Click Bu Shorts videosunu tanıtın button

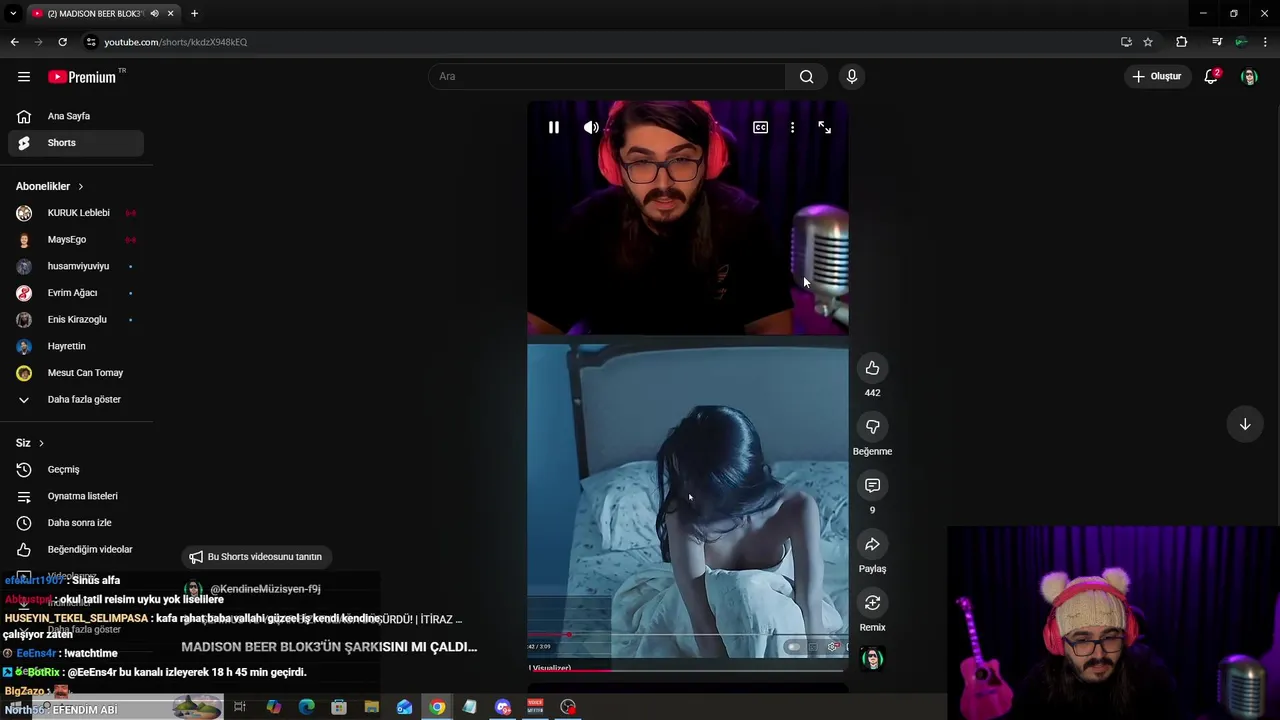(257, 557)
